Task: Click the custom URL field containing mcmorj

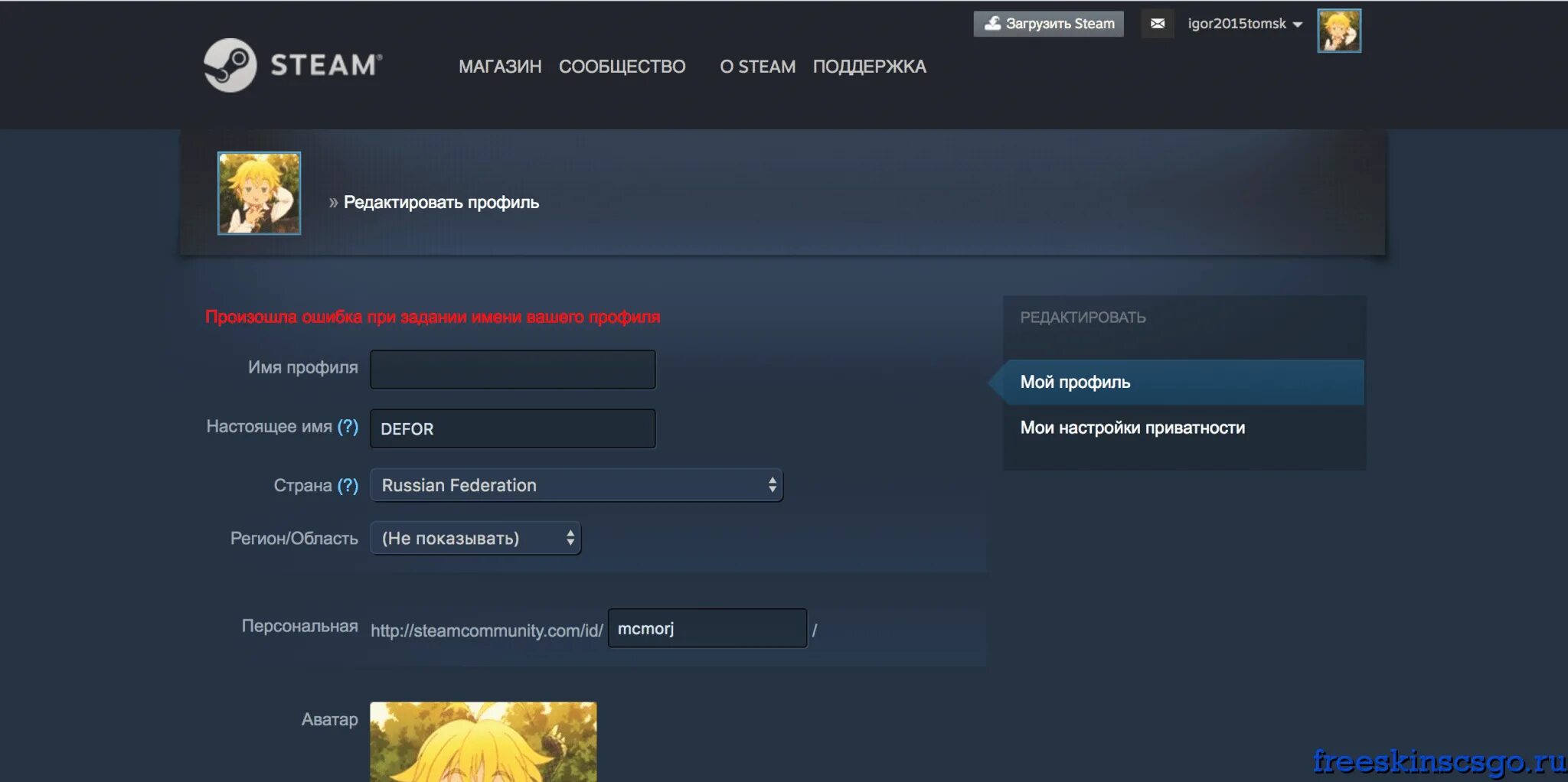Action: [x=707, y=628]
